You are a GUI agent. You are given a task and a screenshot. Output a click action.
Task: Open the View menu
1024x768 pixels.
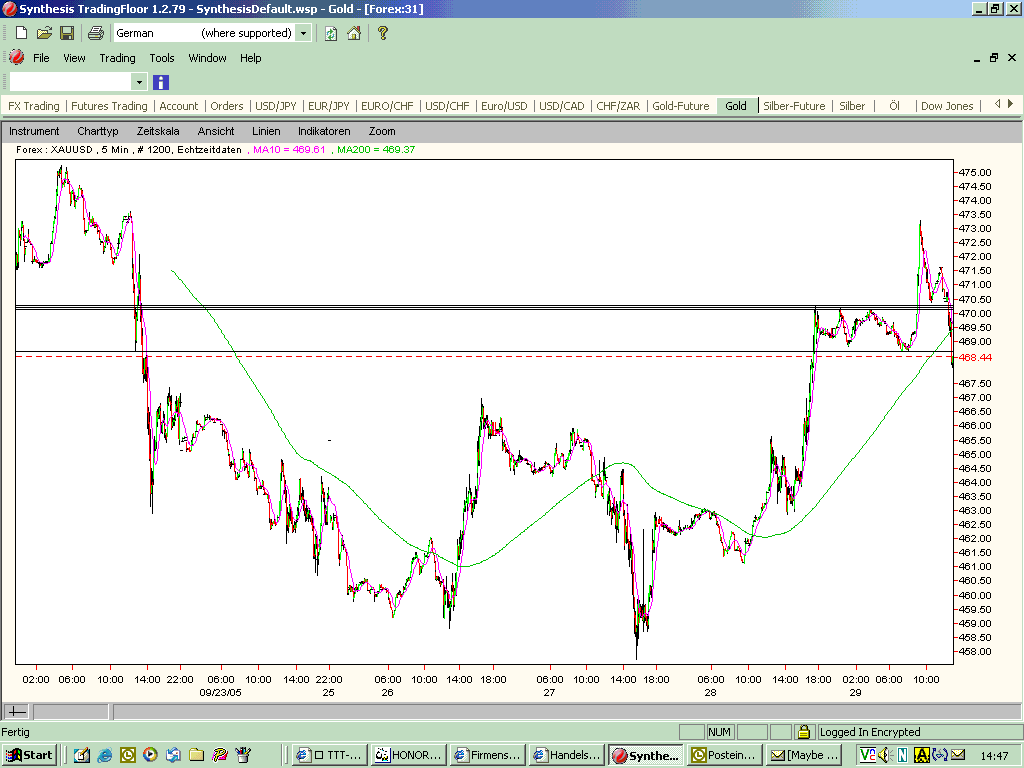[x=74, y=58]
